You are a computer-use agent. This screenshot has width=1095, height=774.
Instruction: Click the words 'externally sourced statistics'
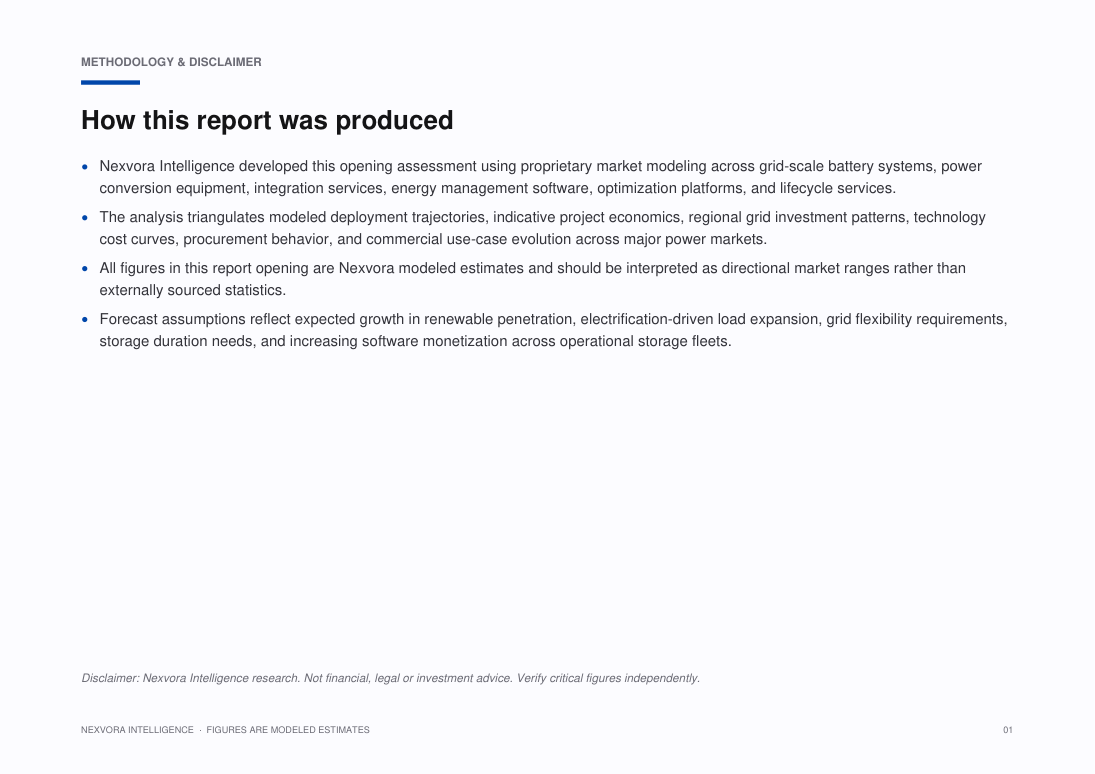(191, 291)
